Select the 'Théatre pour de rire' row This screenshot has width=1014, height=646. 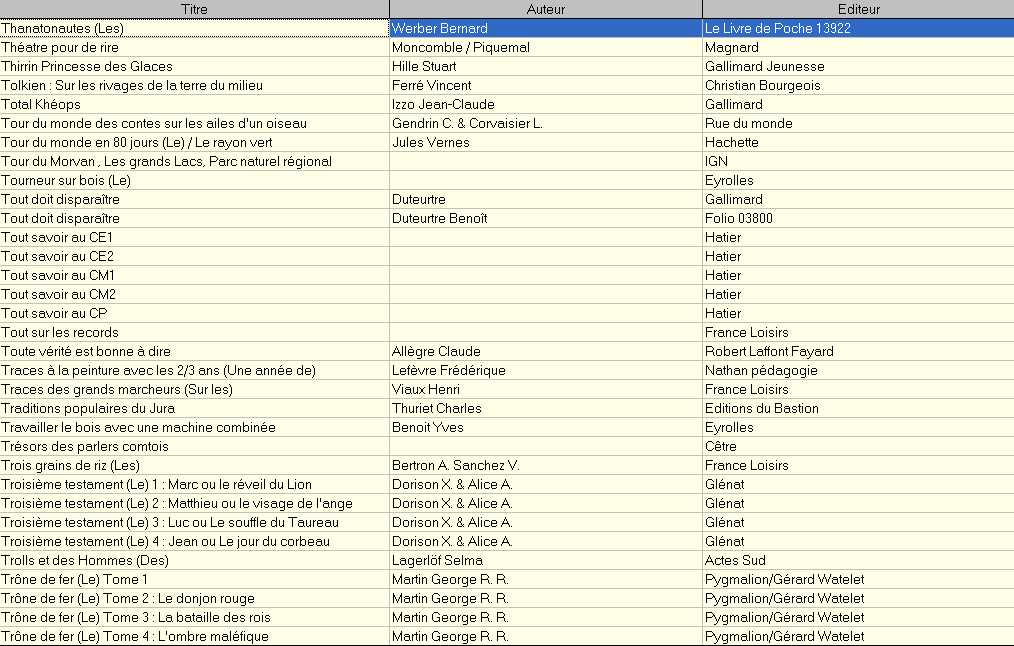pyautogui.click(x=507, y=47)
